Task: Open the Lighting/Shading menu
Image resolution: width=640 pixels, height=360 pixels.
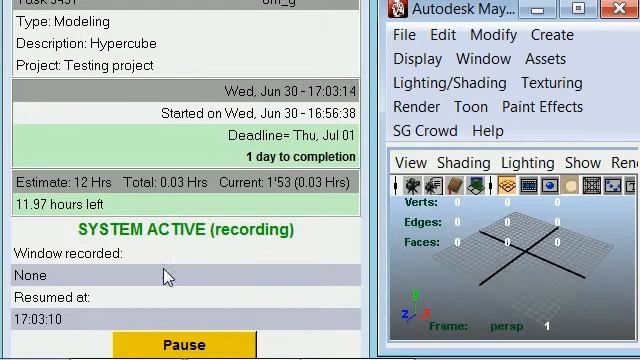Action: (450, 83)
